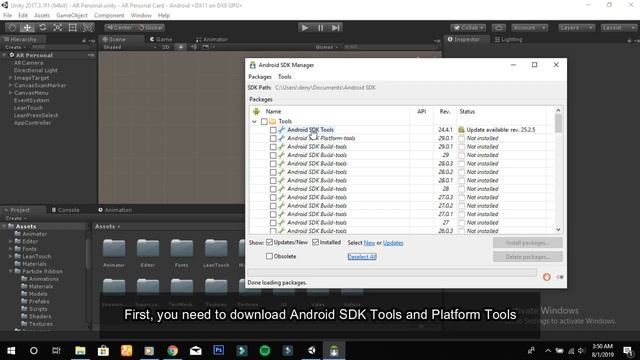The height and width of the screenshot is (360, 640).
Task: Open the log icon beside the stop icon
Action: tap(560, 277)
